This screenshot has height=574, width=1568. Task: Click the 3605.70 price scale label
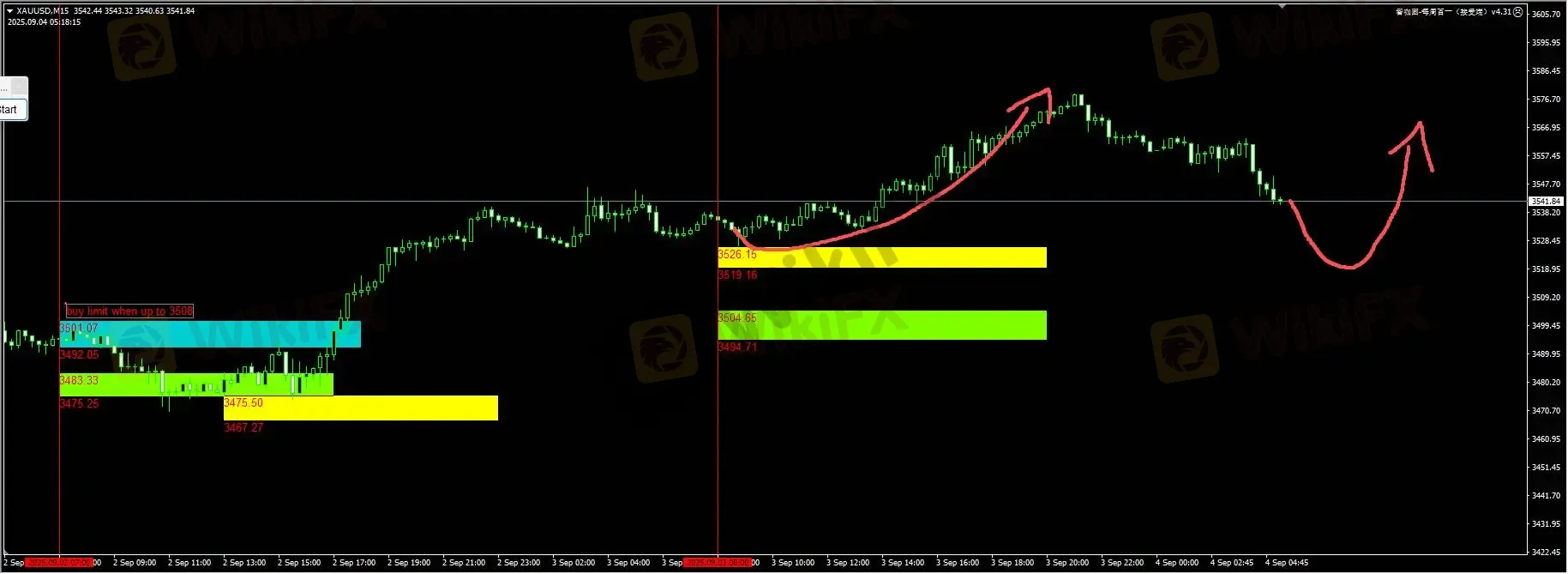(1546, 15)
